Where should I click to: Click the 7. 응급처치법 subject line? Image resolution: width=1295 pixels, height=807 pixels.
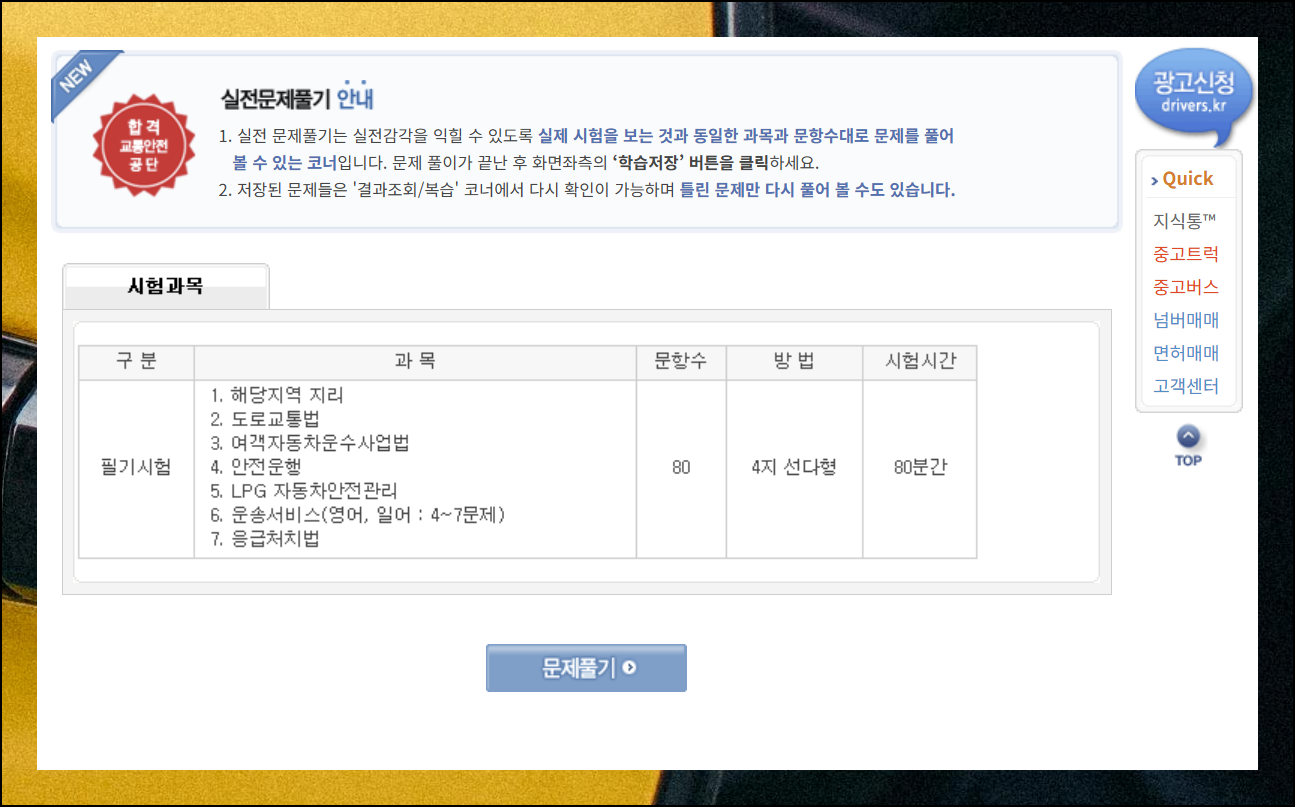tap(265, 540)
